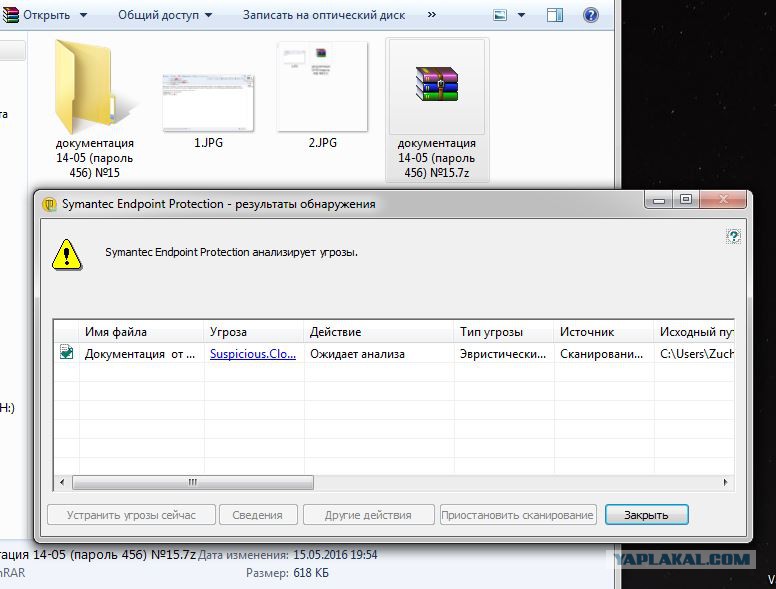Expand the Открыть dropdown arrow
This screenshot has width=776, height=589.
coord(83,15)
